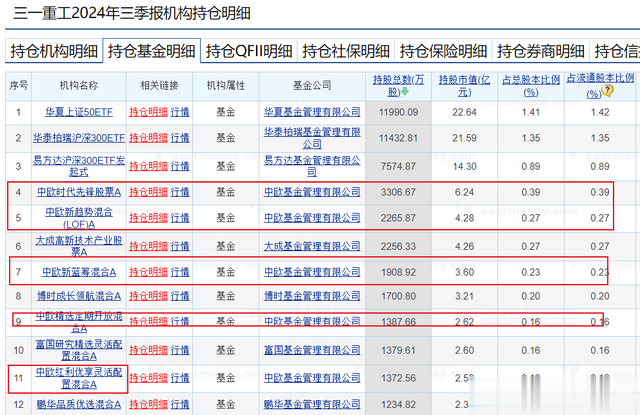Click 行情 for 华夏上证50ETF row
This screenshot has height=415, width=640.
[x=180, y=112]
